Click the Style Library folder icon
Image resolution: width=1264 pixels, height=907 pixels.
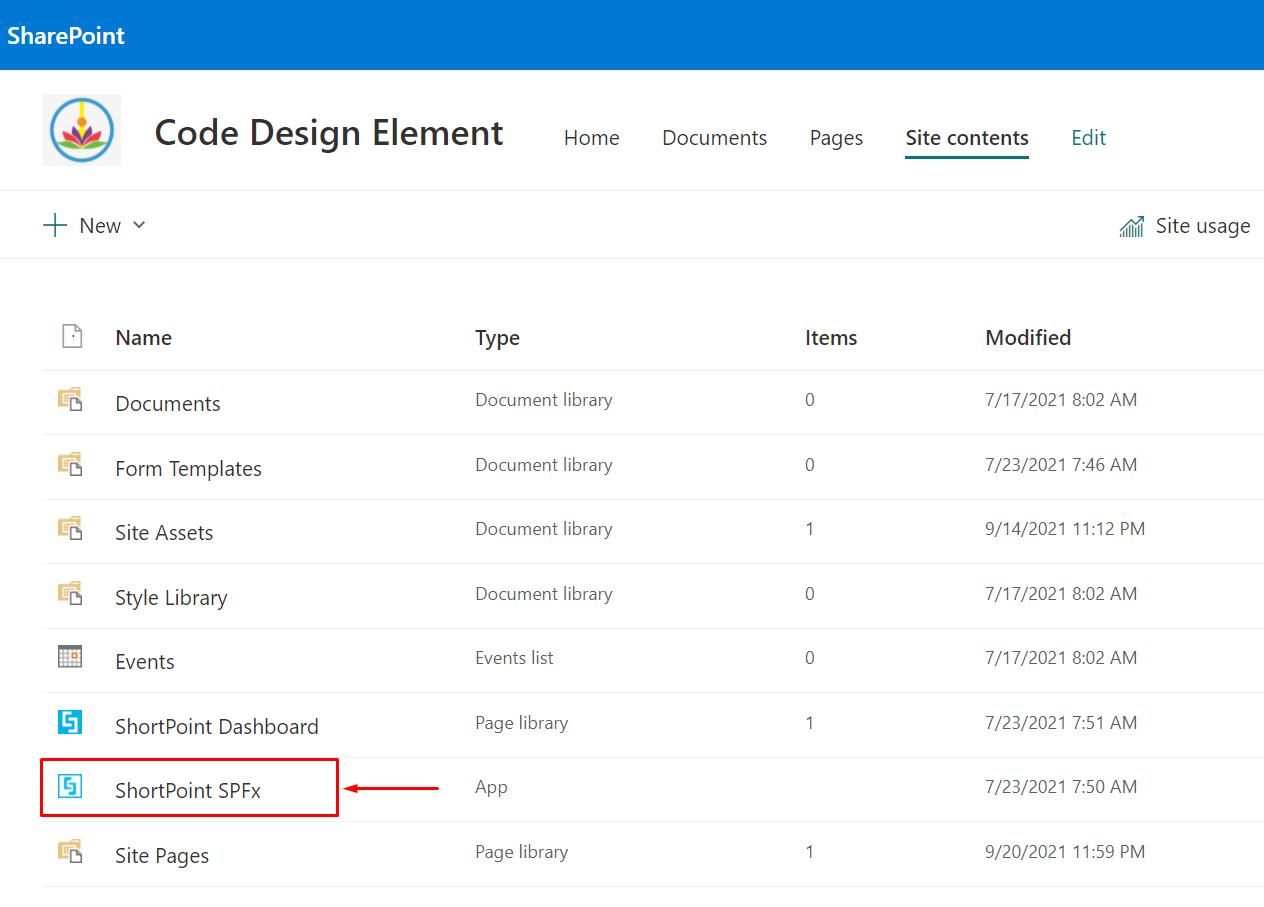[69, 594]
